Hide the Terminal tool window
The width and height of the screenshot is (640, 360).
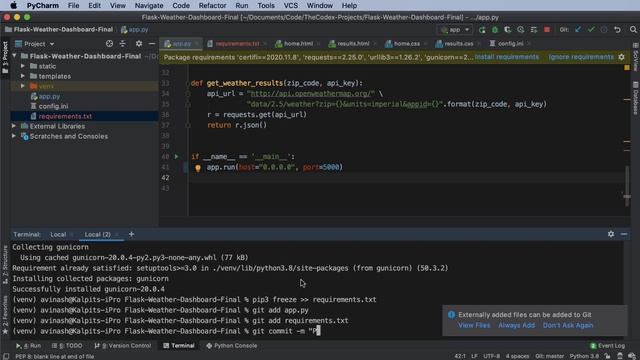[x=624, y=234]
